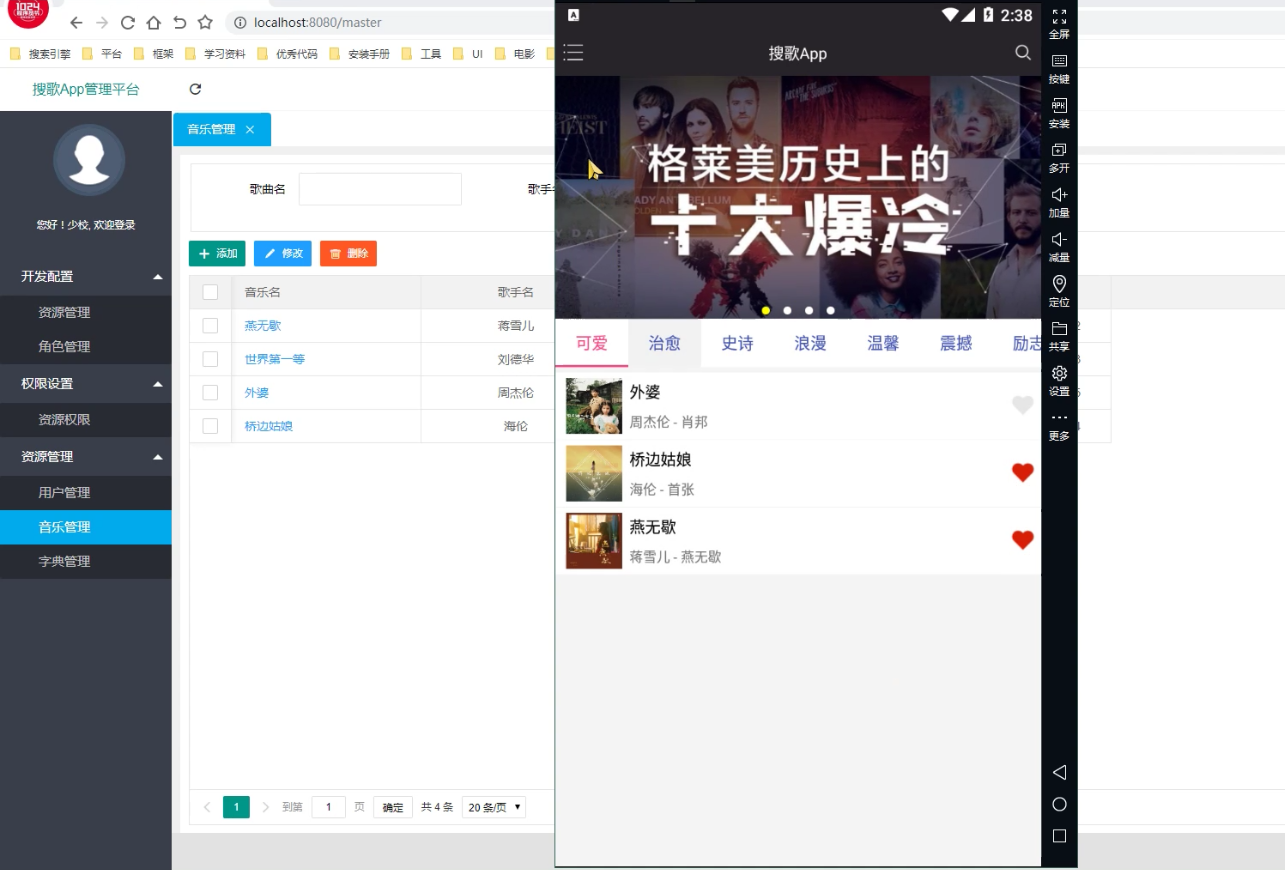Screen dimensions: 1285x870
Task: Click the fourth banner carousel dot
Action: 830,310
